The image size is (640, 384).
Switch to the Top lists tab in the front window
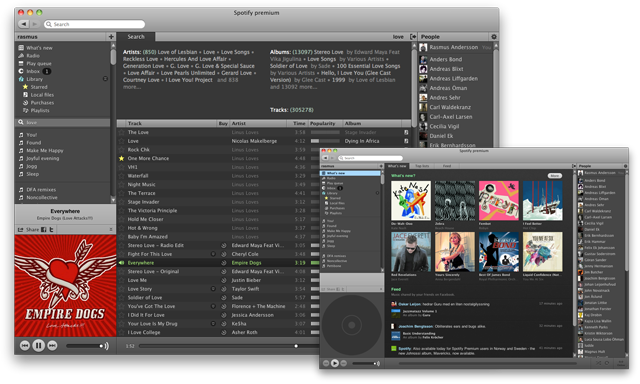[422, 166]
